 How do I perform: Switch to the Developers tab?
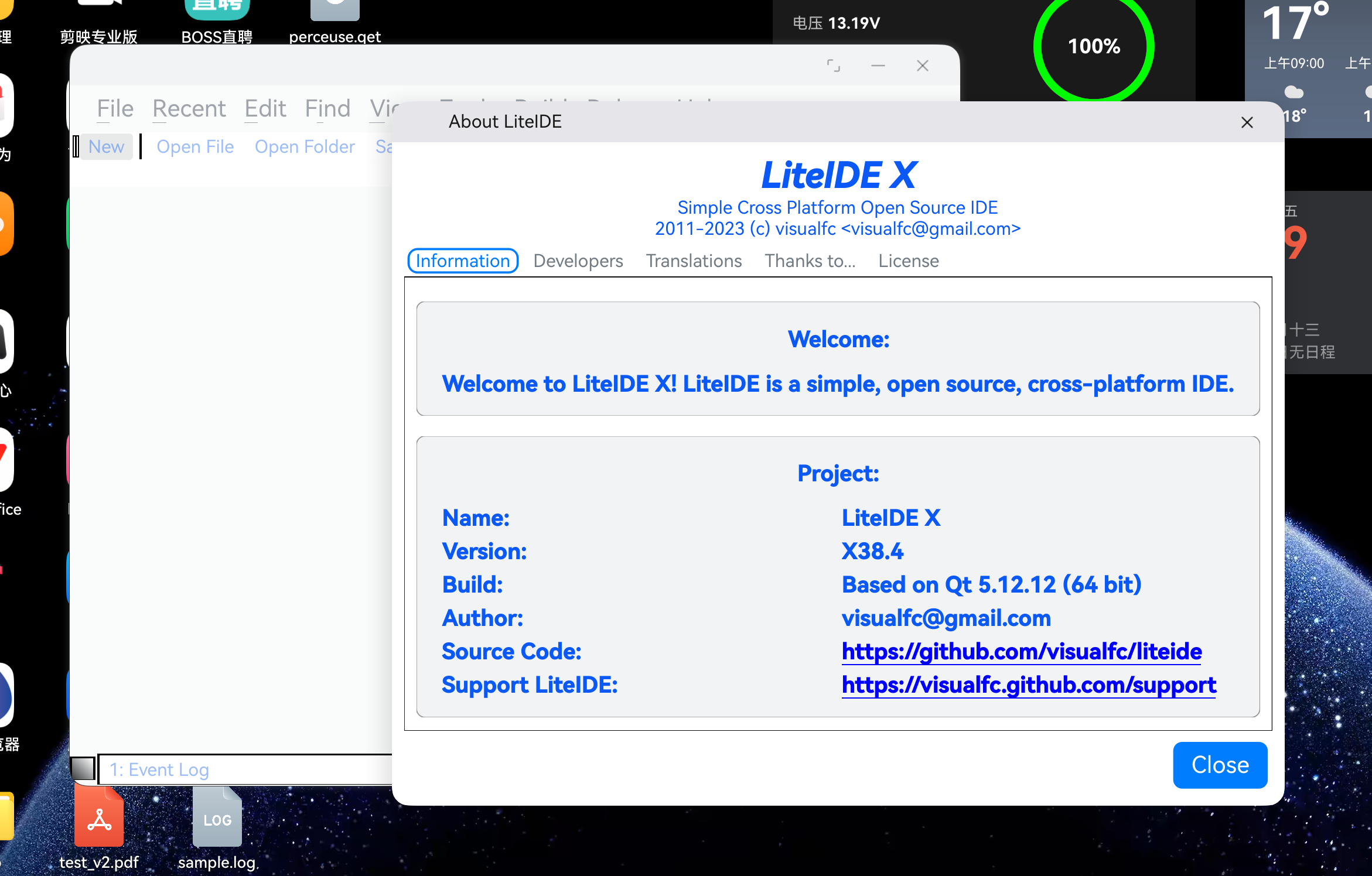coord(578,261)
